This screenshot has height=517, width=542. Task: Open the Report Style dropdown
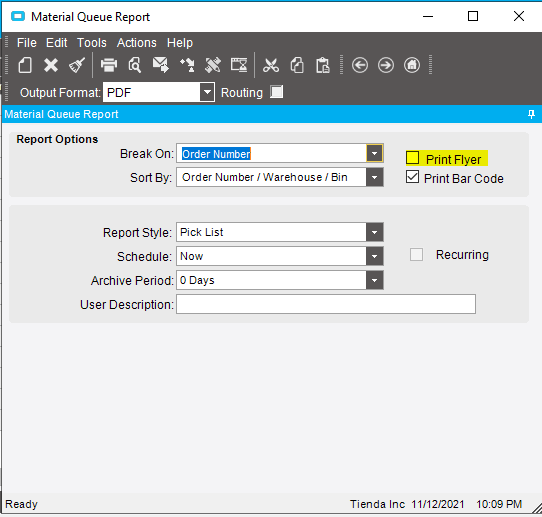[374, 232]
